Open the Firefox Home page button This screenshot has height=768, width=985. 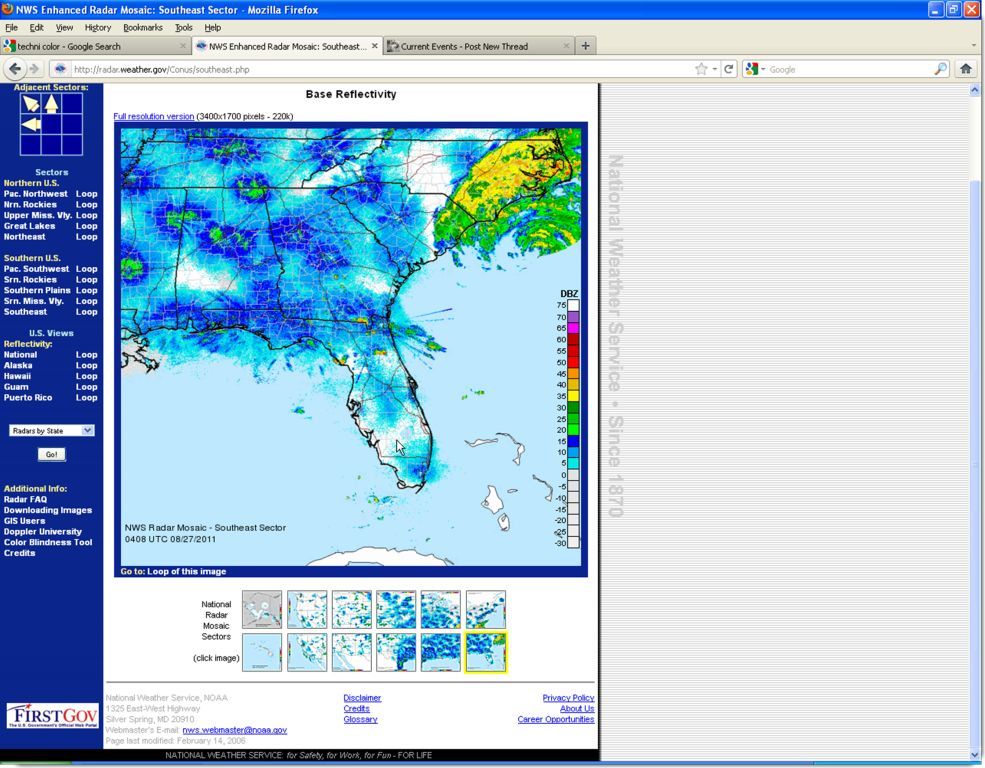(x=965, y=69)
